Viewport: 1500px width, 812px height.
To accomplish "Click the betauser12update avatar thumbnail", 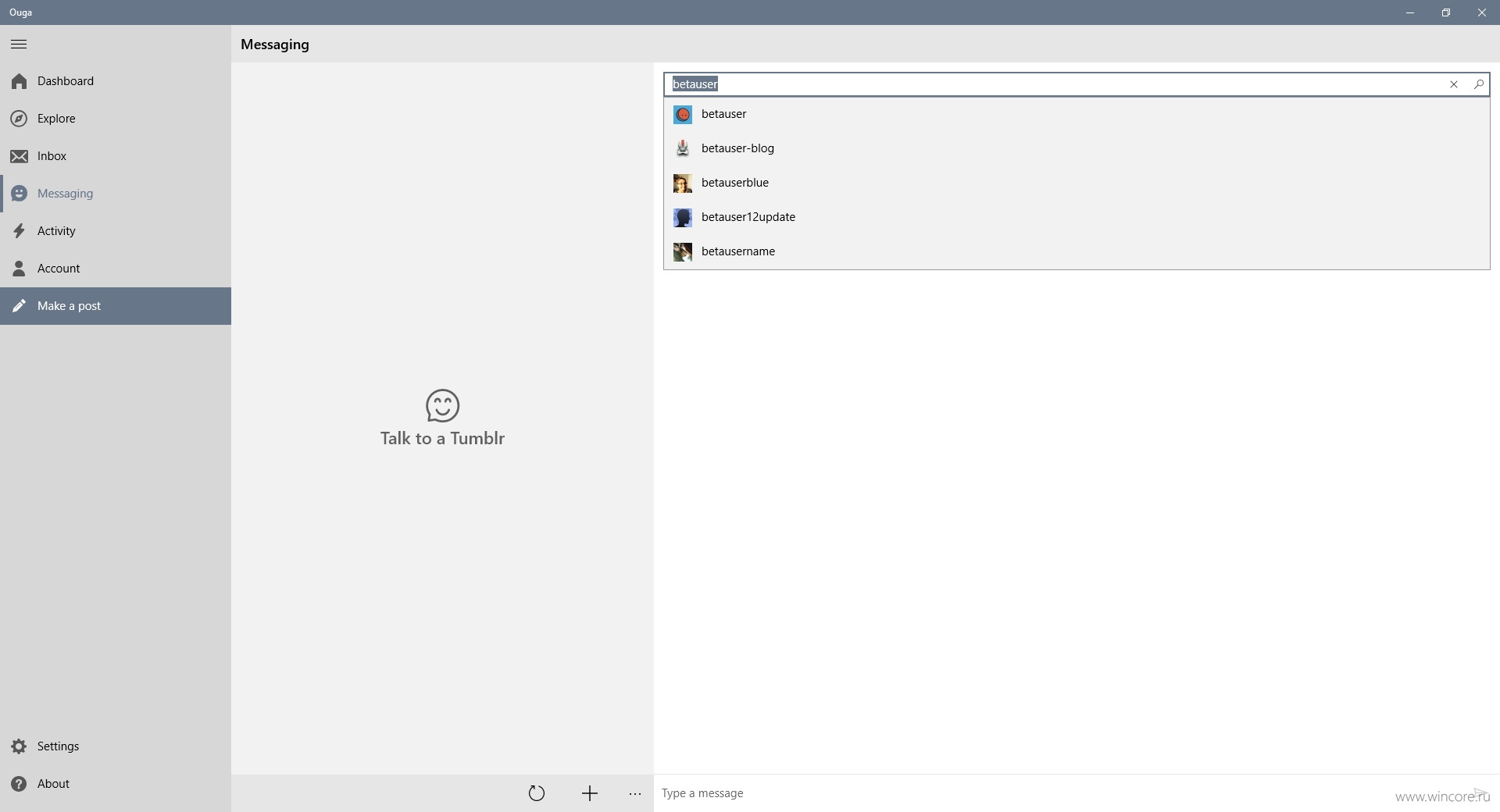I will [683, 218].
